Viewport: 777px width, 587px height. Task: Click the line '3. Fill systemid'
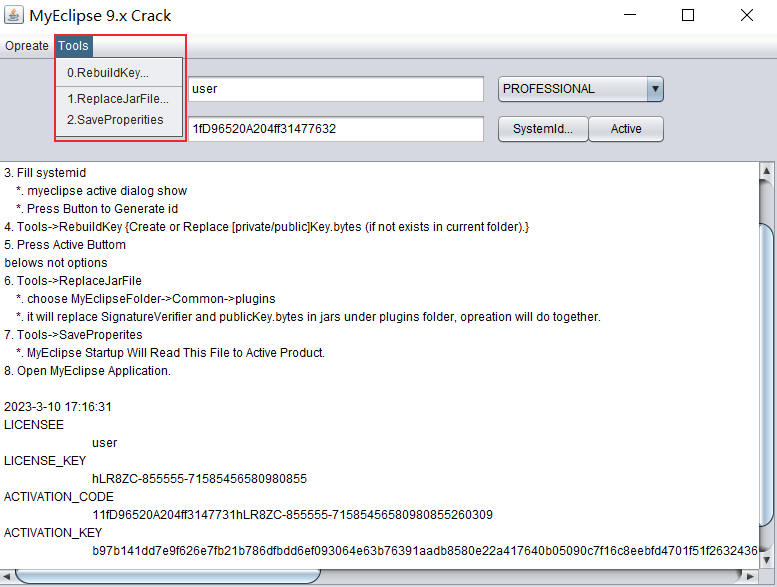[x=45, y=173]
